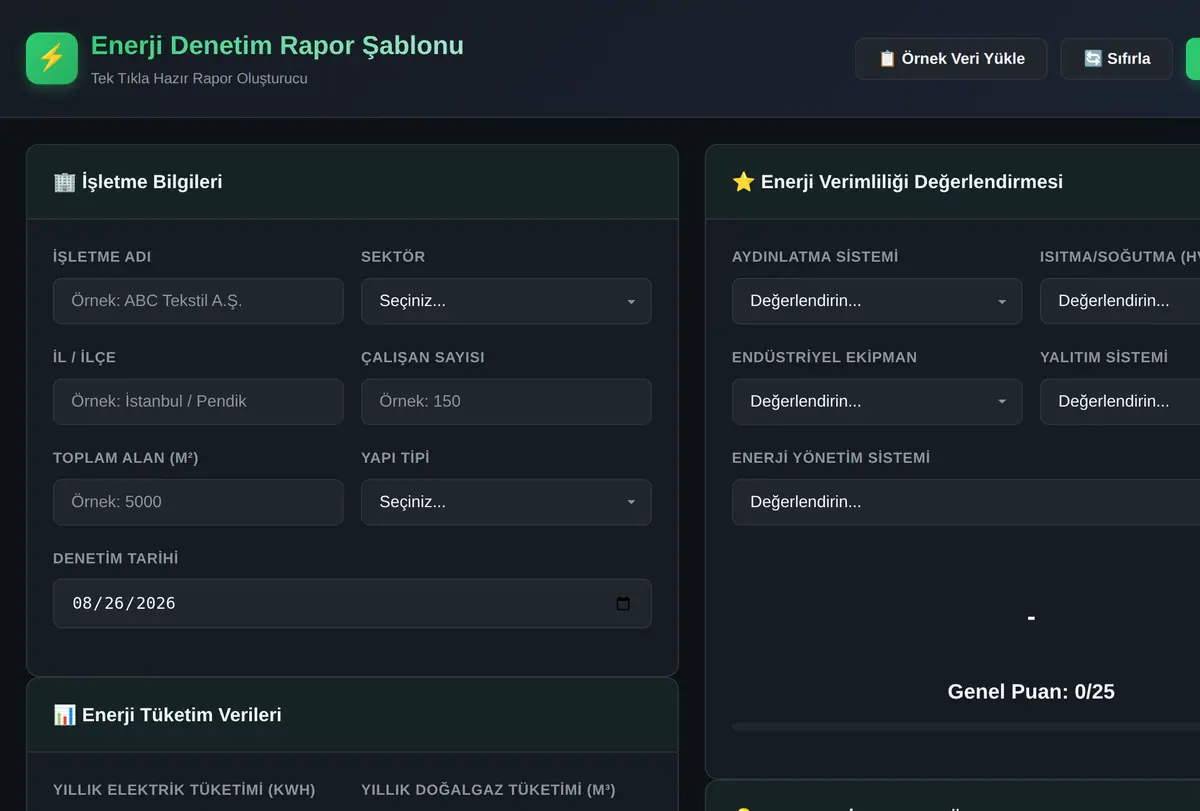The image size is (1200, 811).
Task: Focus the Toplam Alan (M²) field
Action: (198, 502)
